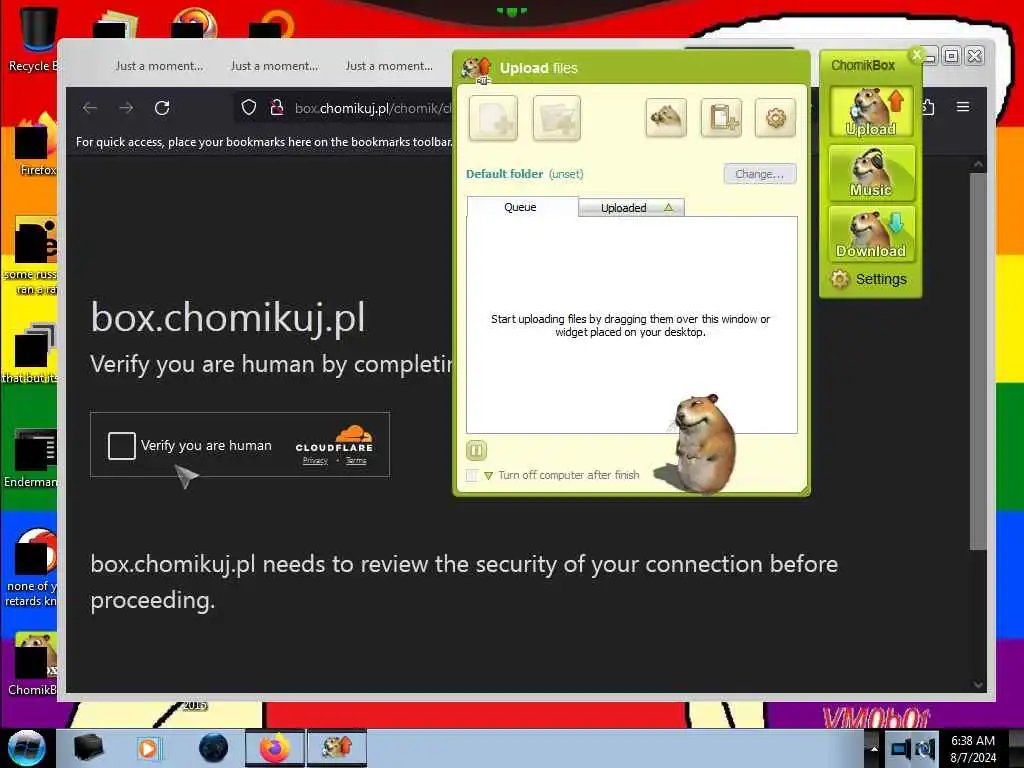Switch to the Queue tab

tap(521, 207)
